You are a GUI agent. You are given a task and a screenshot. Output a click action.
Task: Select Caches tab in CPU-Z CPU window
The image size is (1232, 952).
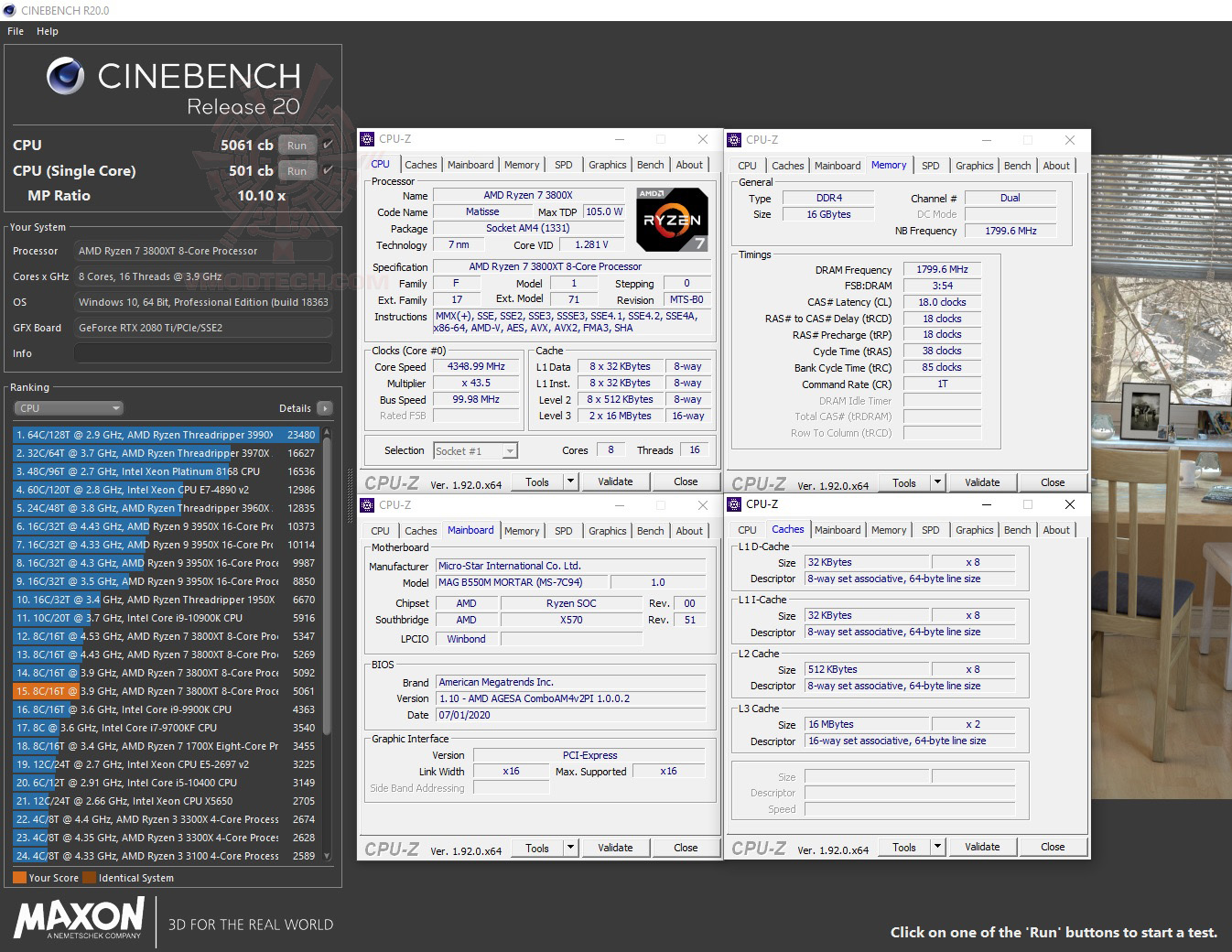[421, 165]
